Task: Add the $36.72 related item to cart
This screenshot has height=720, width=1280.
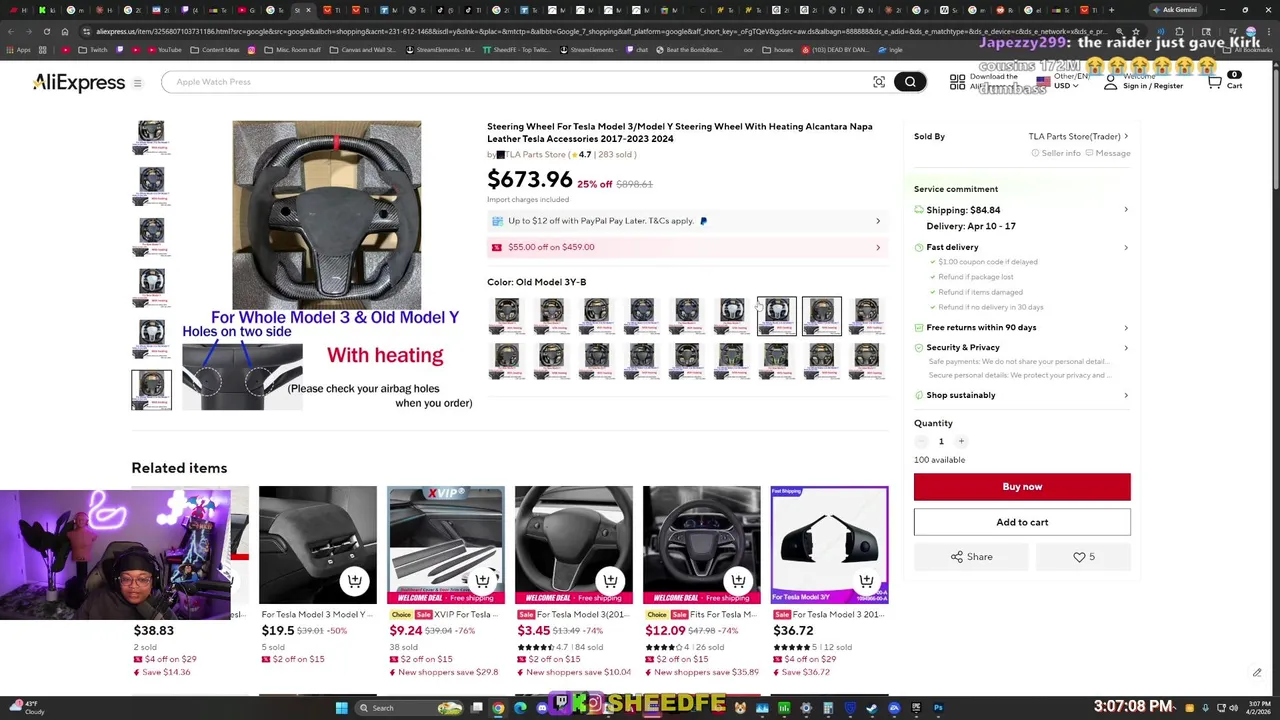Action: click(866, 581)
